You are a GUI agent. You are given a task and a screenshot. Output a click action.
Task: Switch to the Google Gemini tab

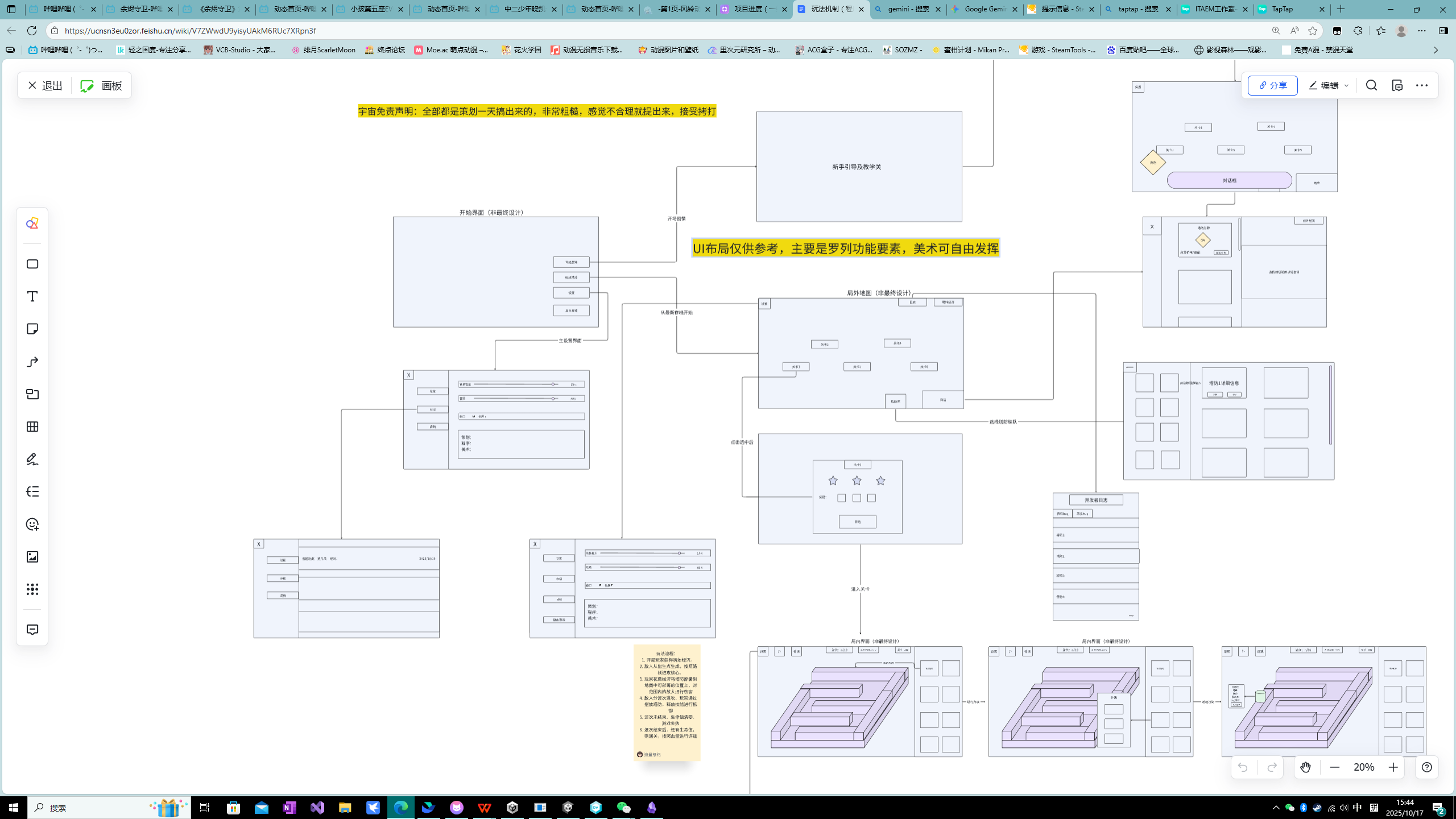point(985,9)
